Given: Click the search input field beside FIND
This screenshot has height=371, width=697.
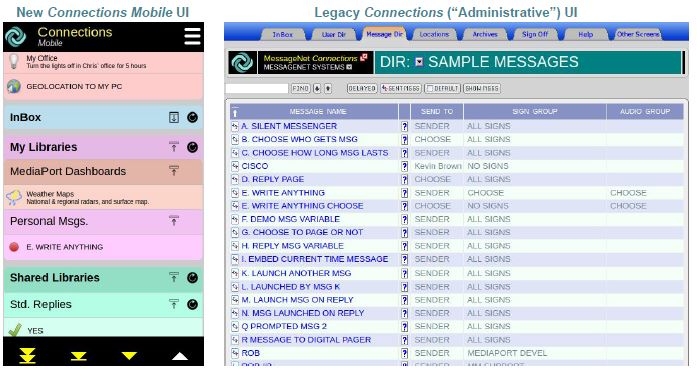Looking at the screenshot, I should [256, 88].
